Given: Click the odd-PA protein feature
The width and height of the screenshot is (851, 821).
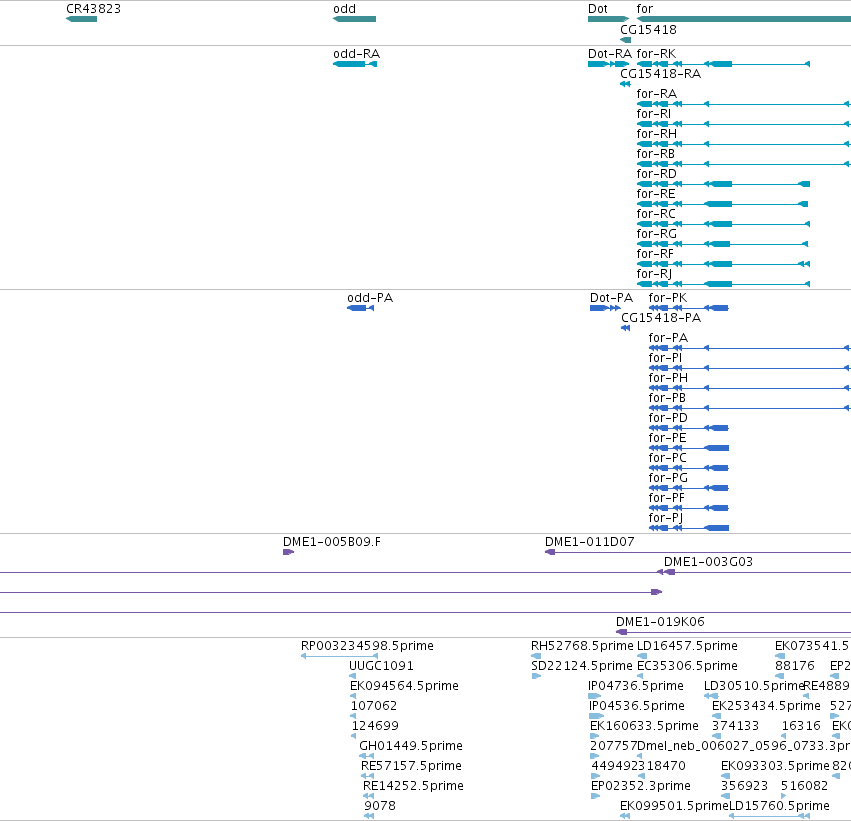Looking at the screenshot, I should point(360,308).
